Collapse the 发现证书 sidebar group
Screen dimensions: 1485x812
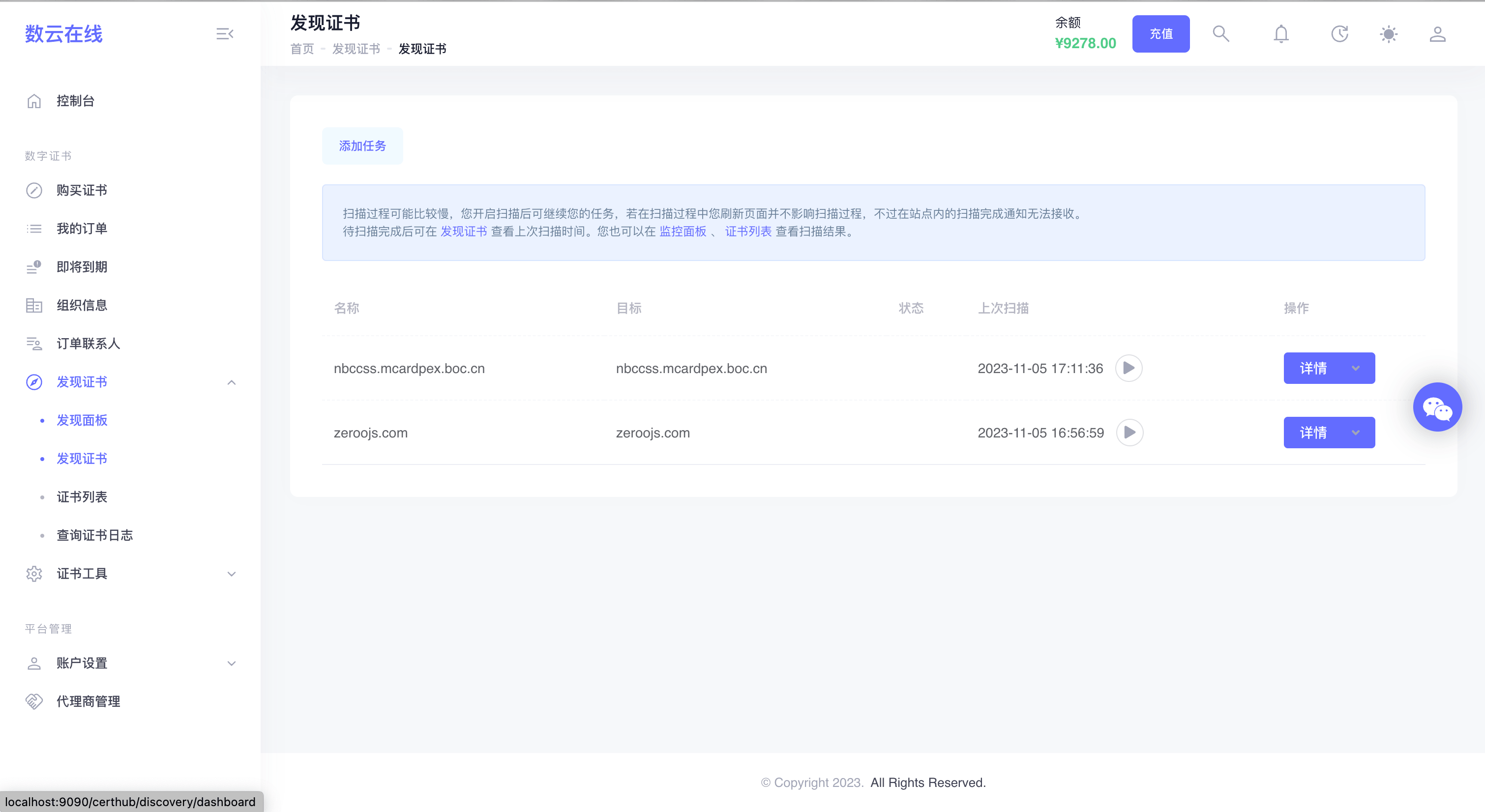tap(231, 382)
